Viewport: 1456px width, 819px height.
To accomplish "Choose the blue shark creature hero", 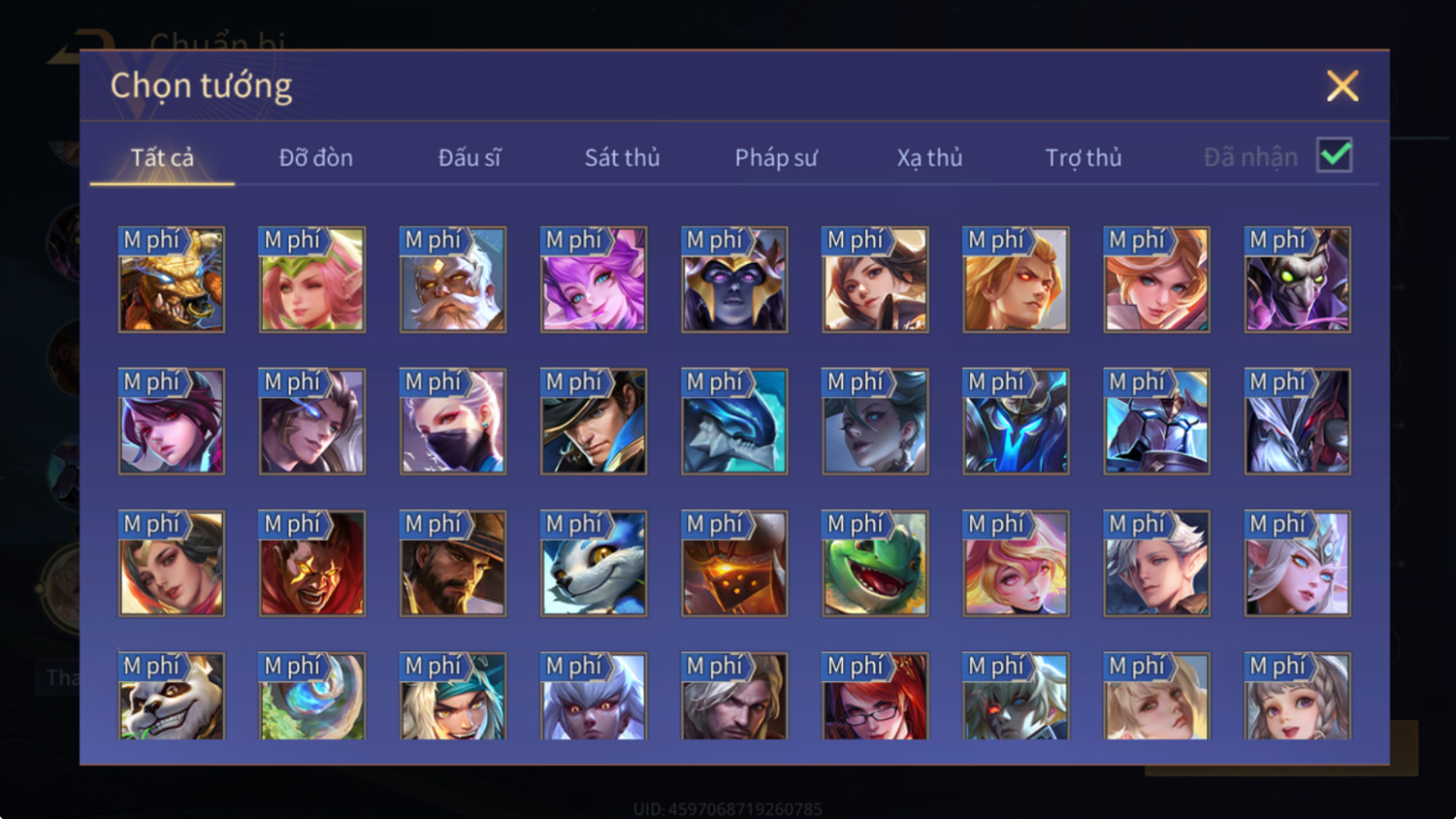I will 734,421.
